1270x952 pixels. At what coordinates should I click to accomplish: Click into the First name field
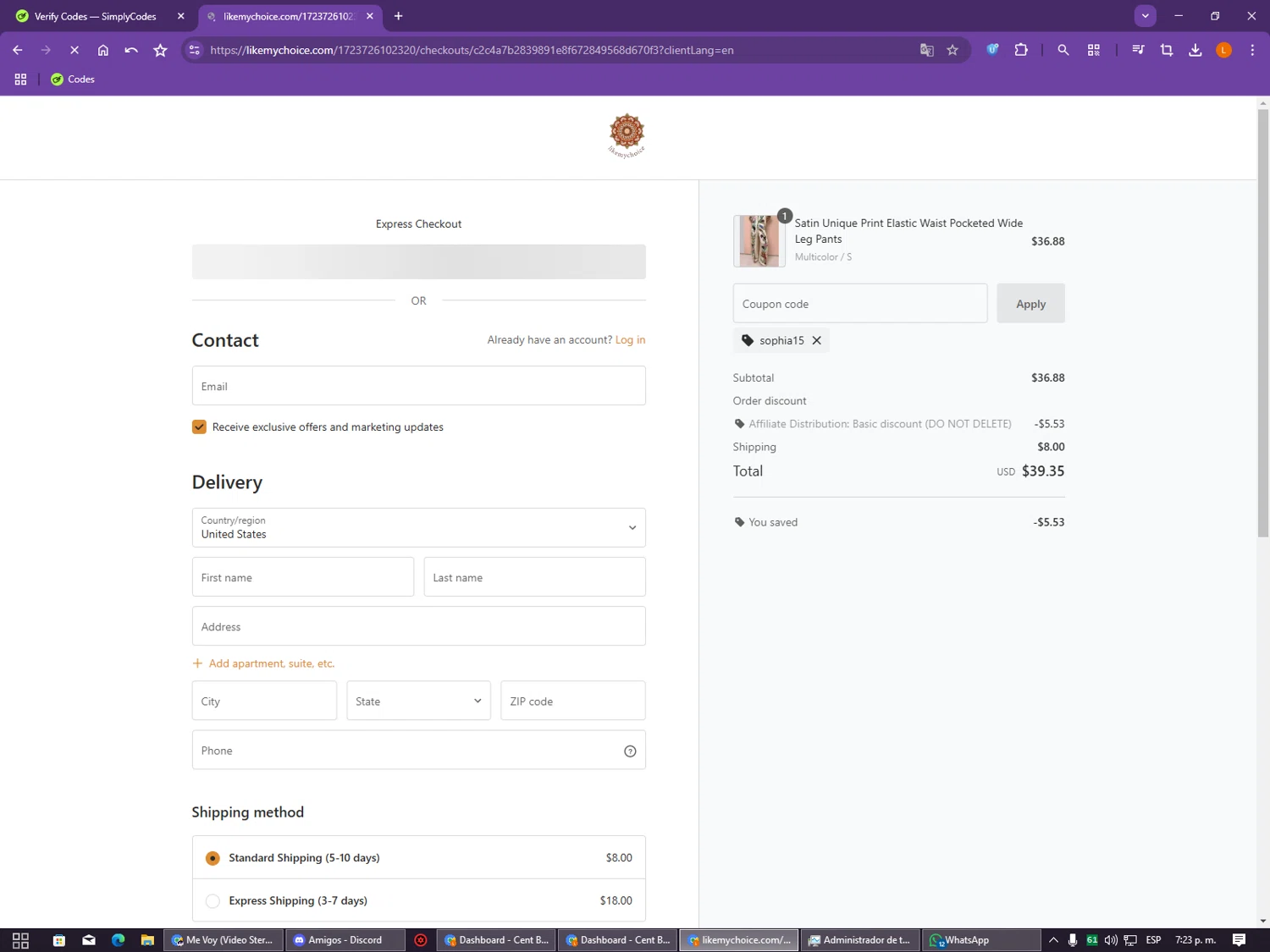pyautogui.click(x=303, y=577)
